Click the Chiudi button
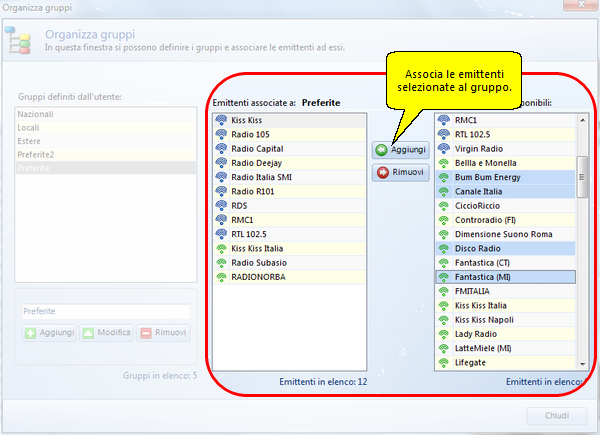Image resolution: width=600 pixels, height=435 pixels. click(x=556, y=415)
